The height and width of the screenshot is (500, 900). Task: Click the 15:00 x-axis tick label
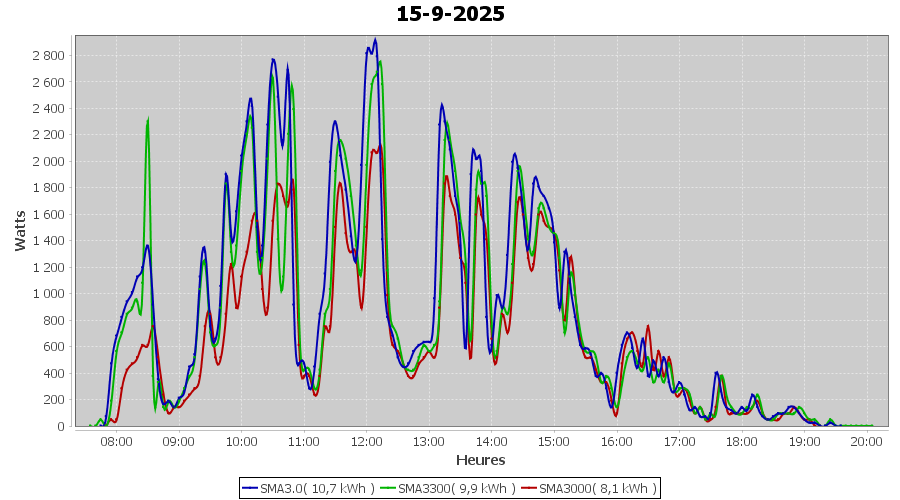point(554,442)
